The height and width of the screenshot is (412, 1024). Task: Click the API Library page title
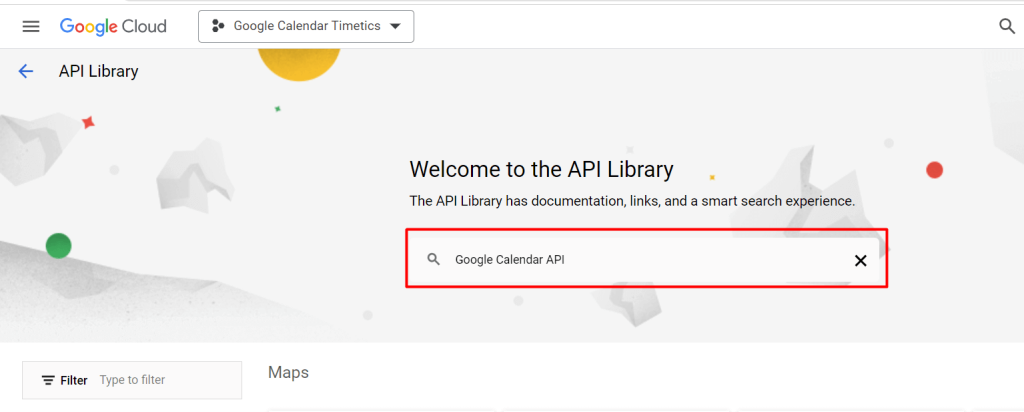pyautogui.click(x=99, y=71)
